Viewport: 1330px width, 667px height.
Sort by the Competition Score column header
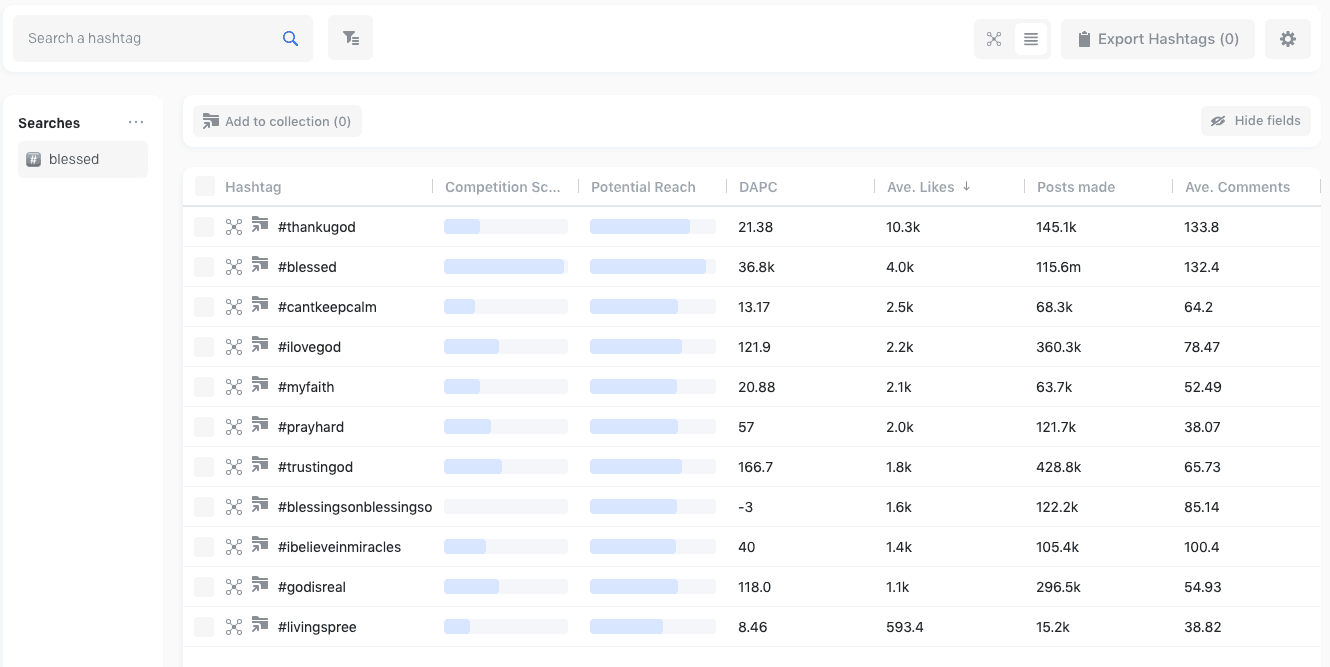tap(511, 187)
